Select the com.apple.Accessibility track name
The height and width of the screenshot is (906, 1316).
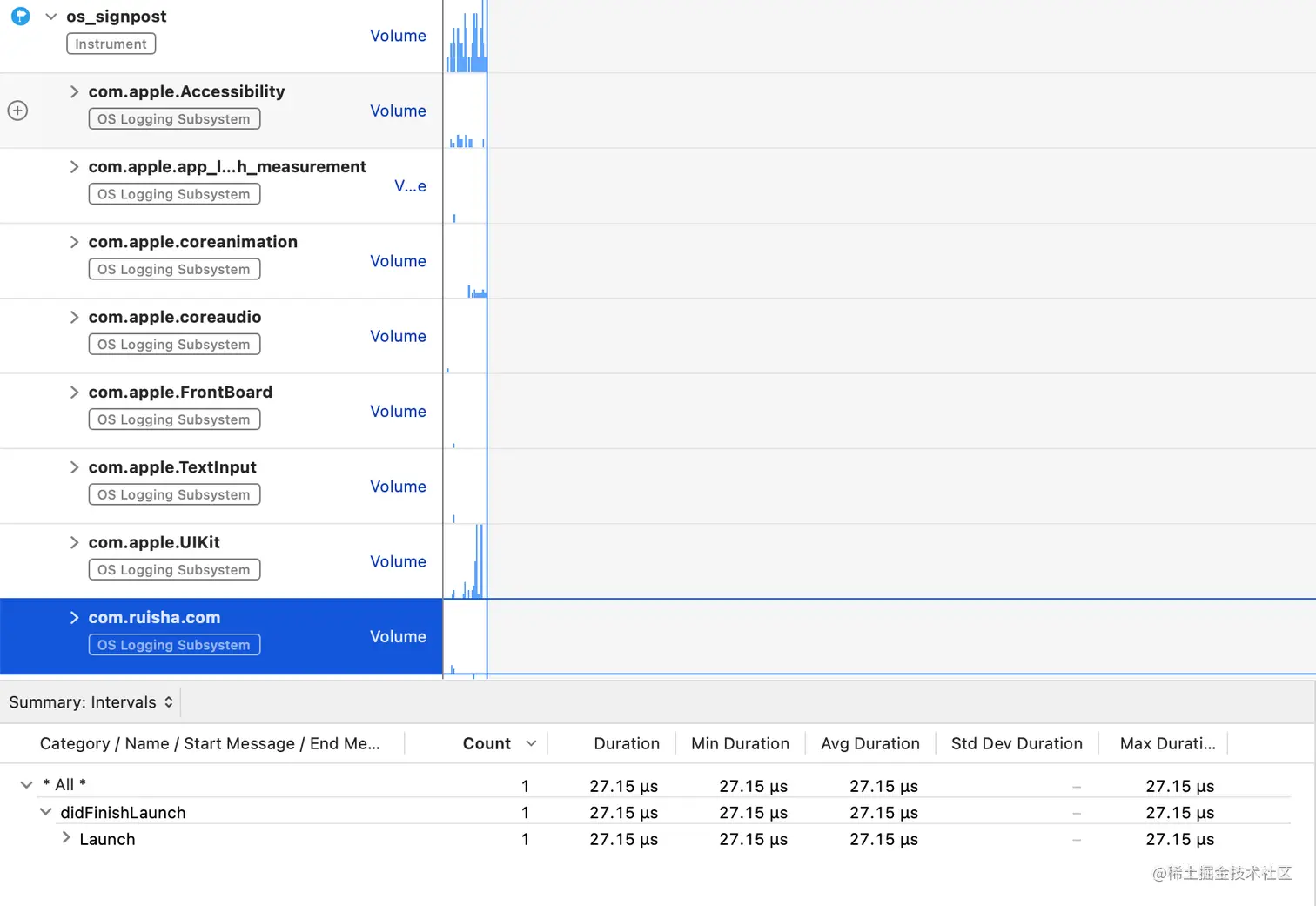point(186,91)
